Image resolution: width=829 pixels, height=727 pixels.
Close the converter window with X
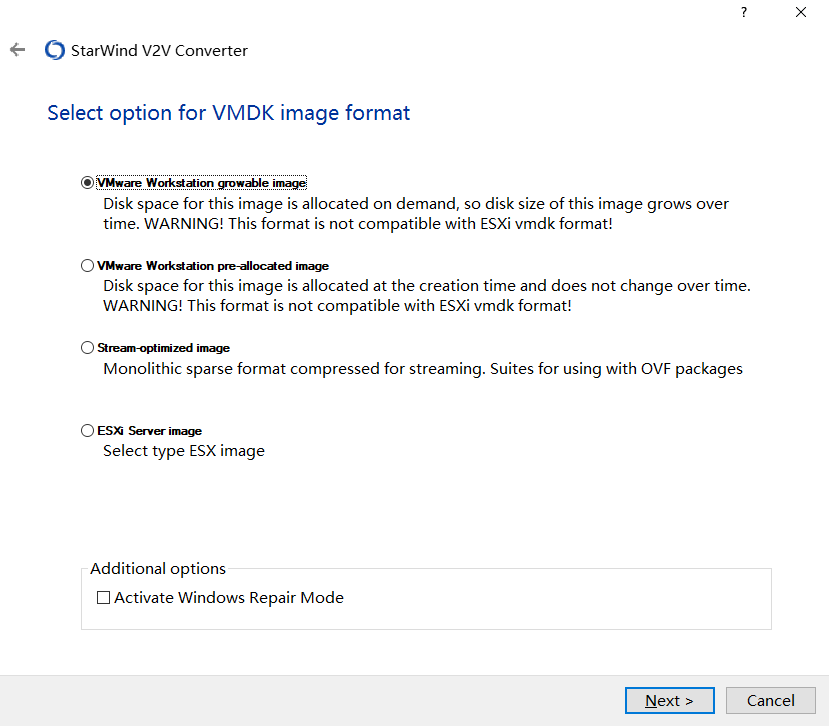point(801,13)
